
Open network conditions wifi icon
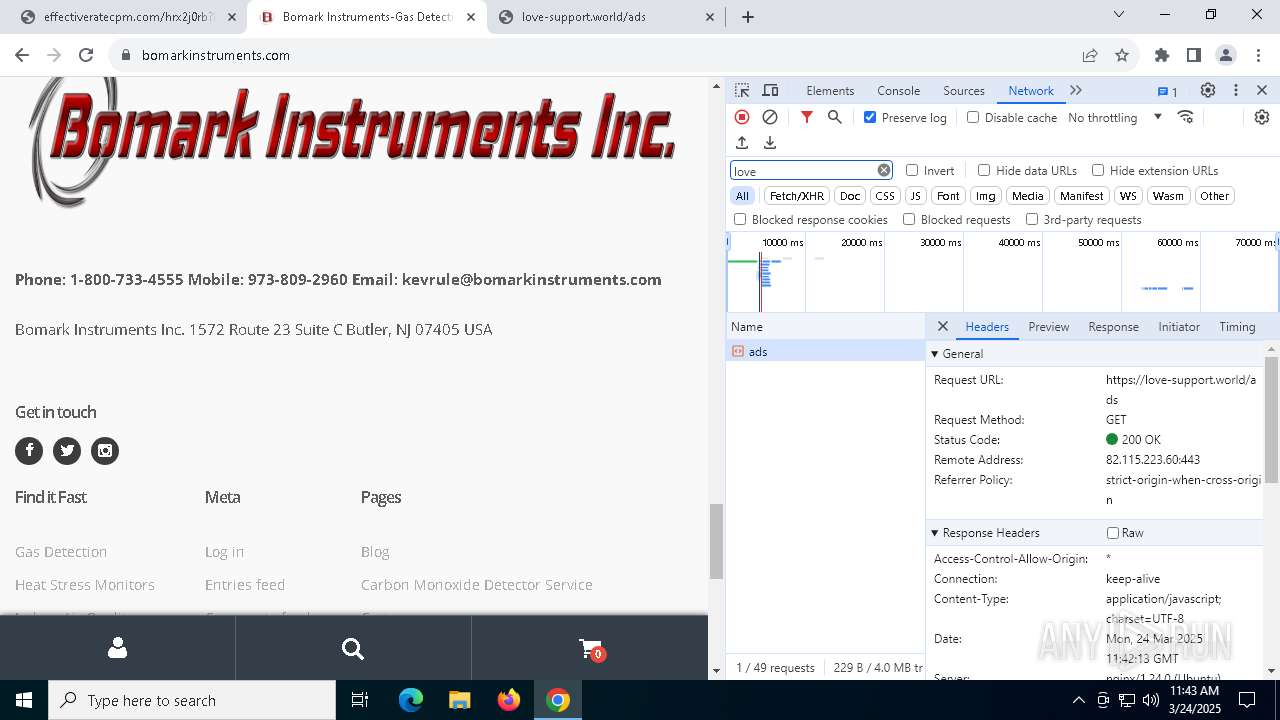coord(1186,117)
